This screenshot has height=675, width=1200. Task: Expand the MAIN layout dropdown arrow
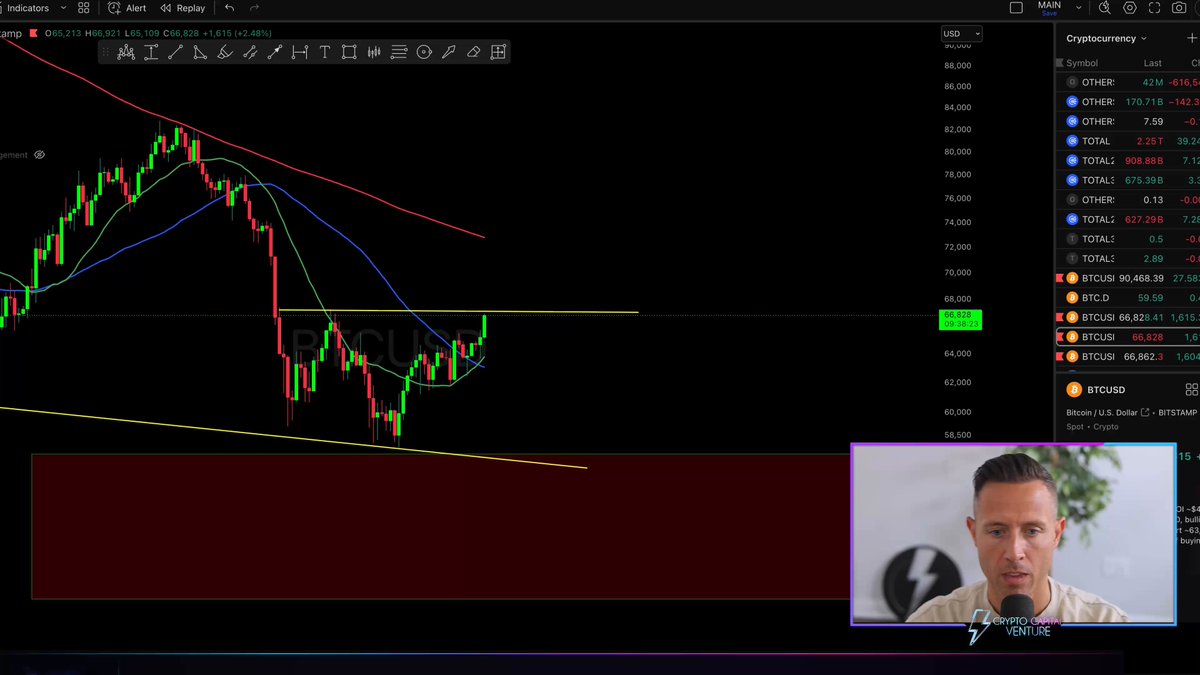pos(1078,7)
